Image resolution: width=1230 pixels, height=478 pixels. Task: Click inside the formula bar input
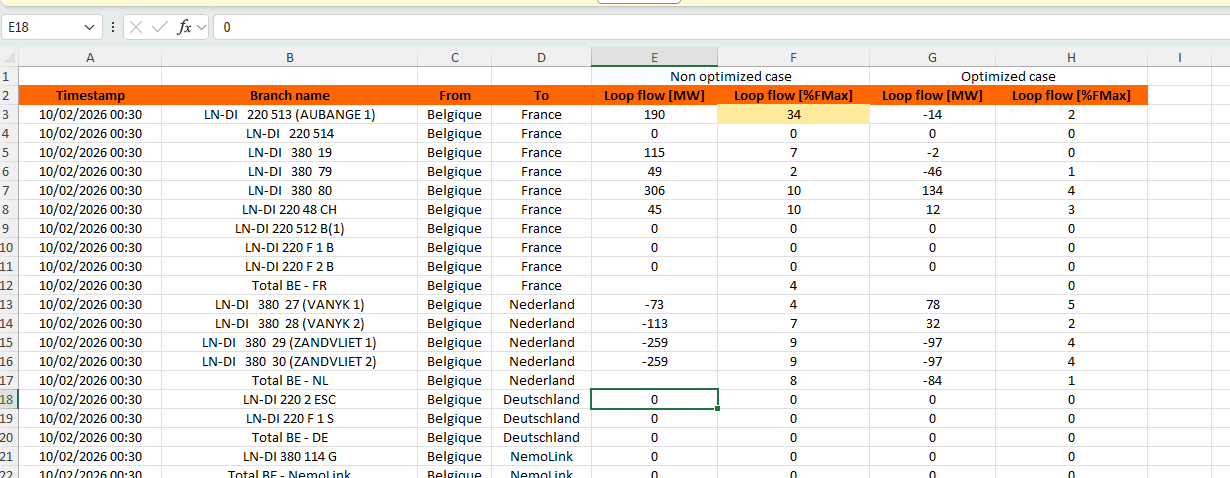(700, 27)
